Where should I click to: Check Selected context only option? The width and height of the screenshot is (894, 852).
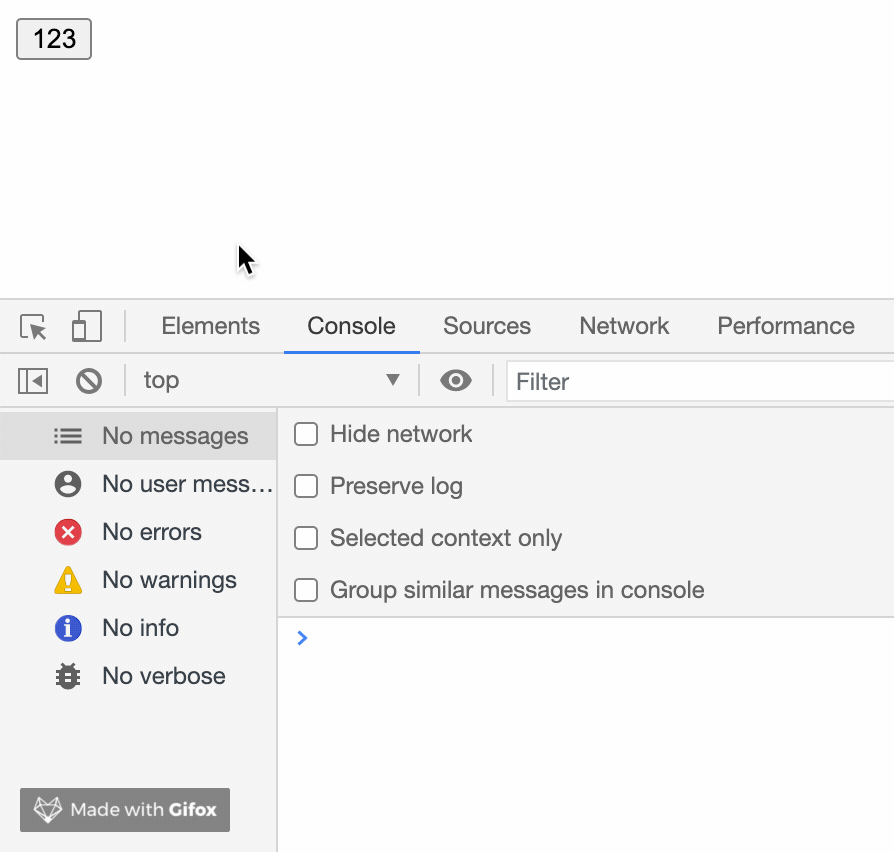click(306, 538)
